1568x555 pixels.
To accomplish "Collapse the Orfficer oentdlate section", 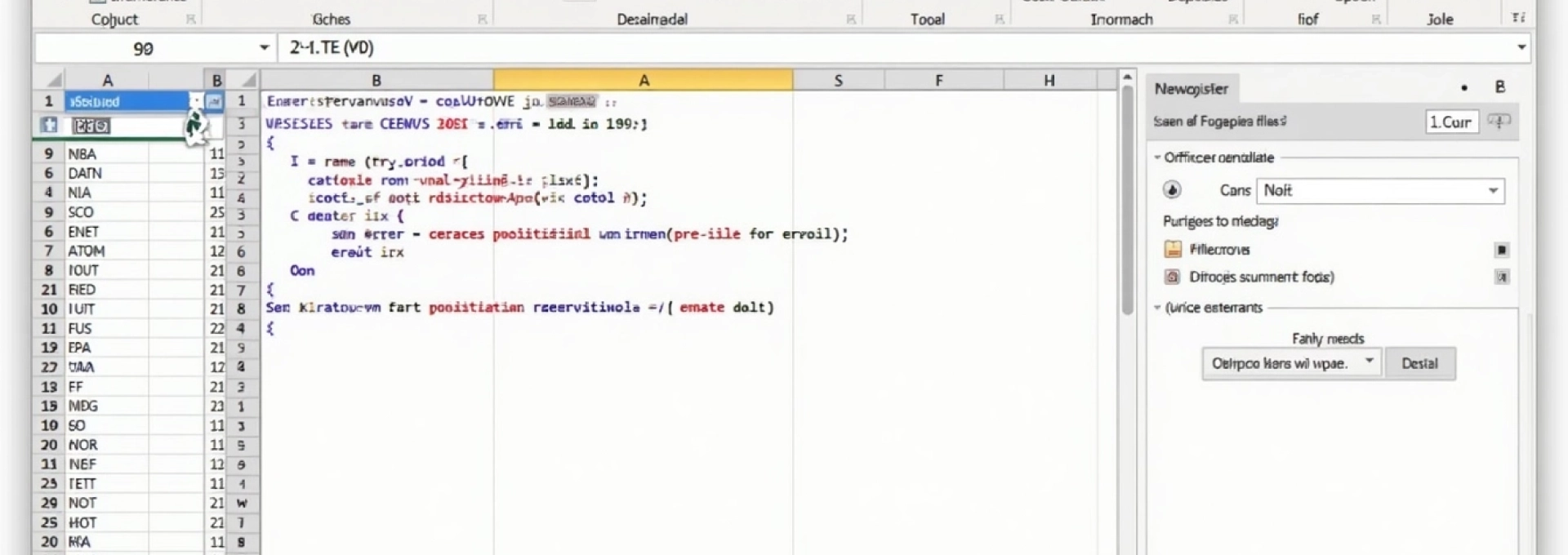I will 1157,158.
